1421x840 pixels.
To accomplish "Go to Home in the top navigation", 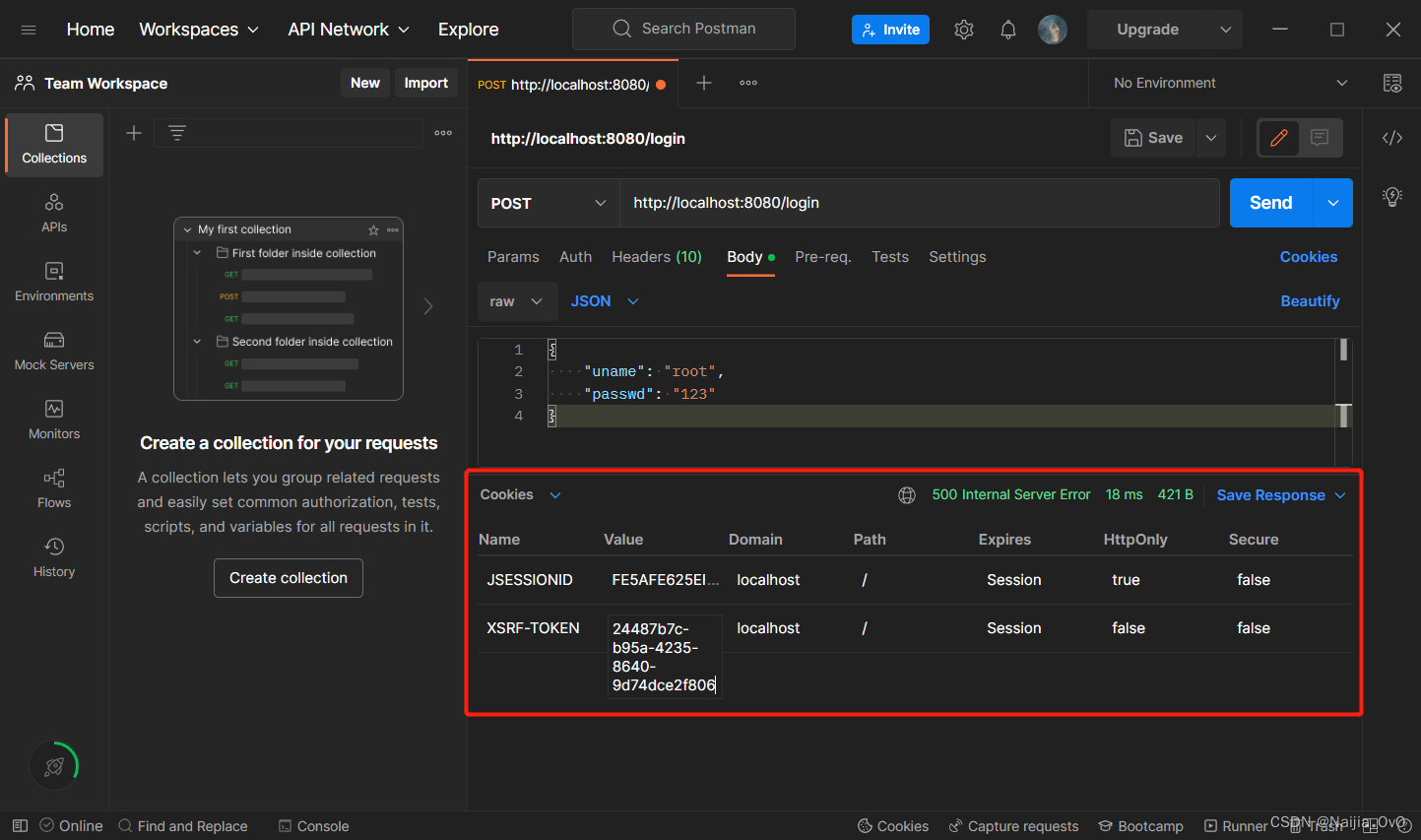I will coord(91,30).
